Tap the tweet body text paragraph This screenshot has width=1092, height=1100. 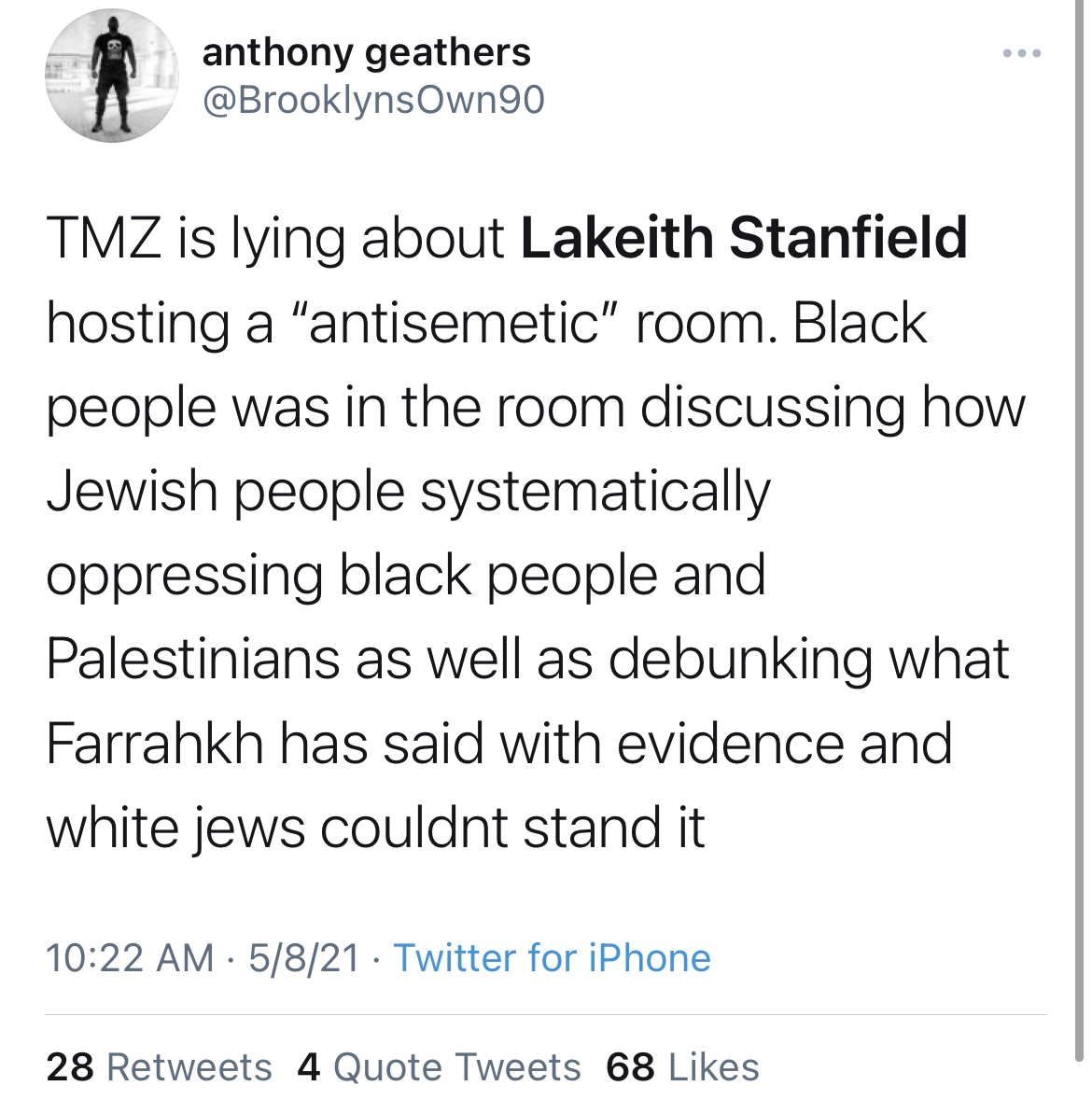click(x=536, y=532)
